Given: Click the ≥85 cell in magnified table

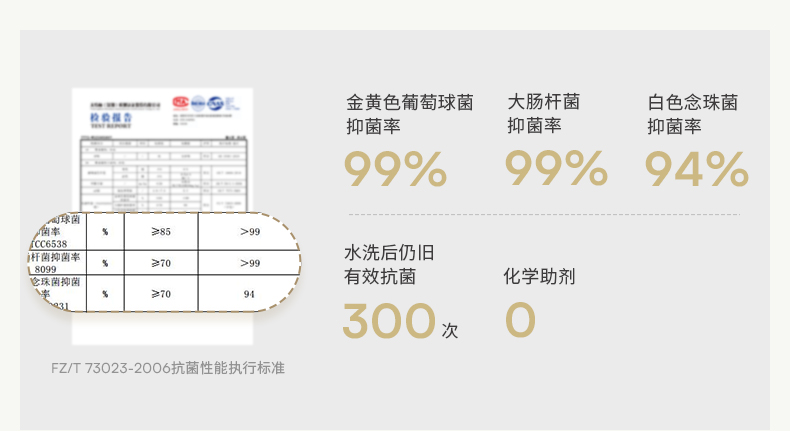Looking at the screenshot, I should (160, 232).
